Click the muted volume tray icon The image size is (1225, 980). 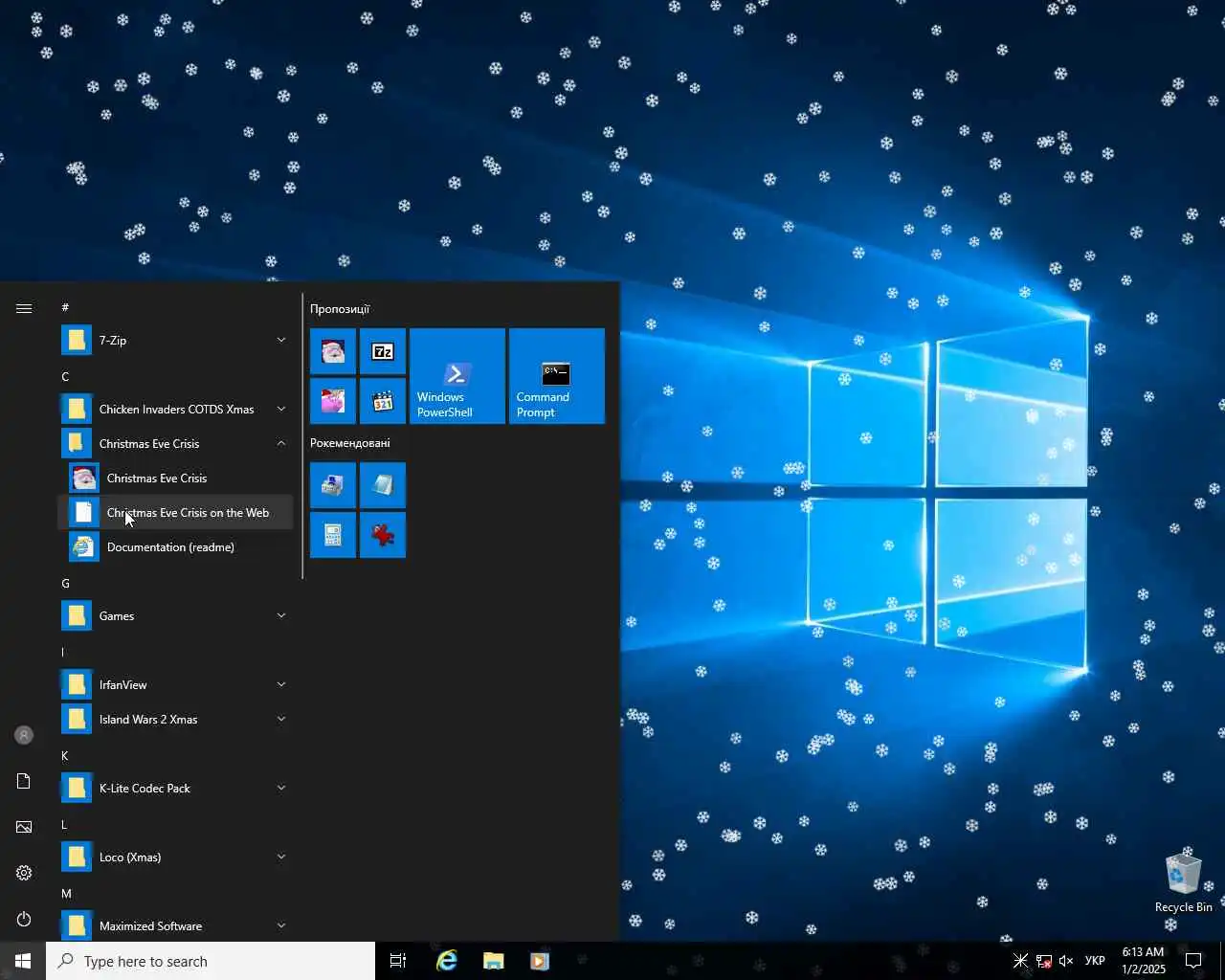click(1066, 961)
